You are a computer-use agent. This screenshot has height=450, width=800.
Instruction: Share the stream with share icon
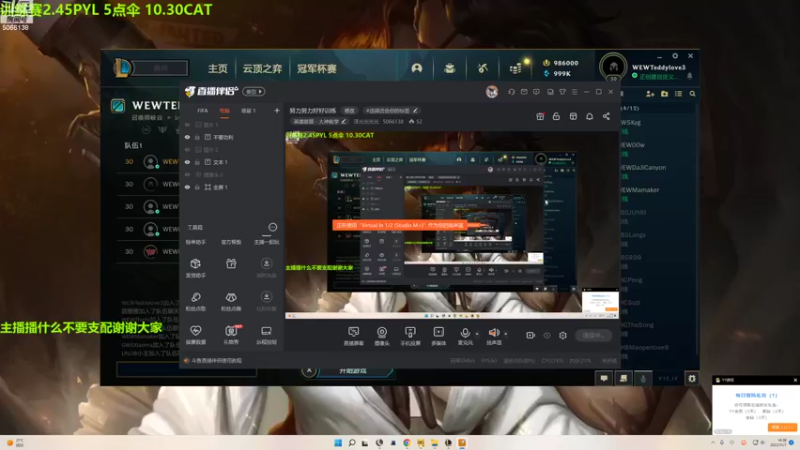click(606, 116)
